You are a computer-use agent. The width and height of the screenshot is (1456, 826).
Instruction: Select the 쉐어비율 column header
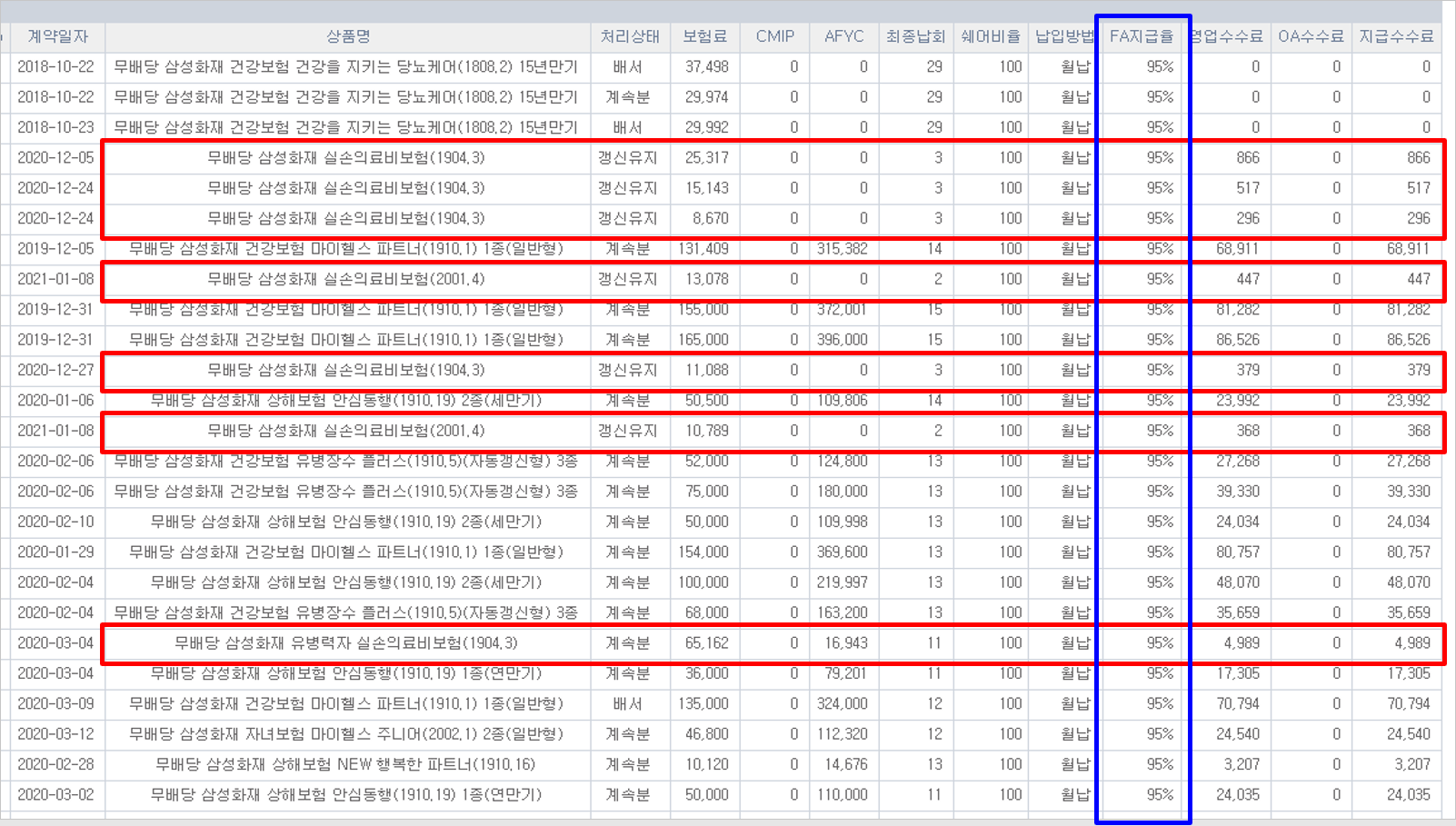click(x=991, y=36)
